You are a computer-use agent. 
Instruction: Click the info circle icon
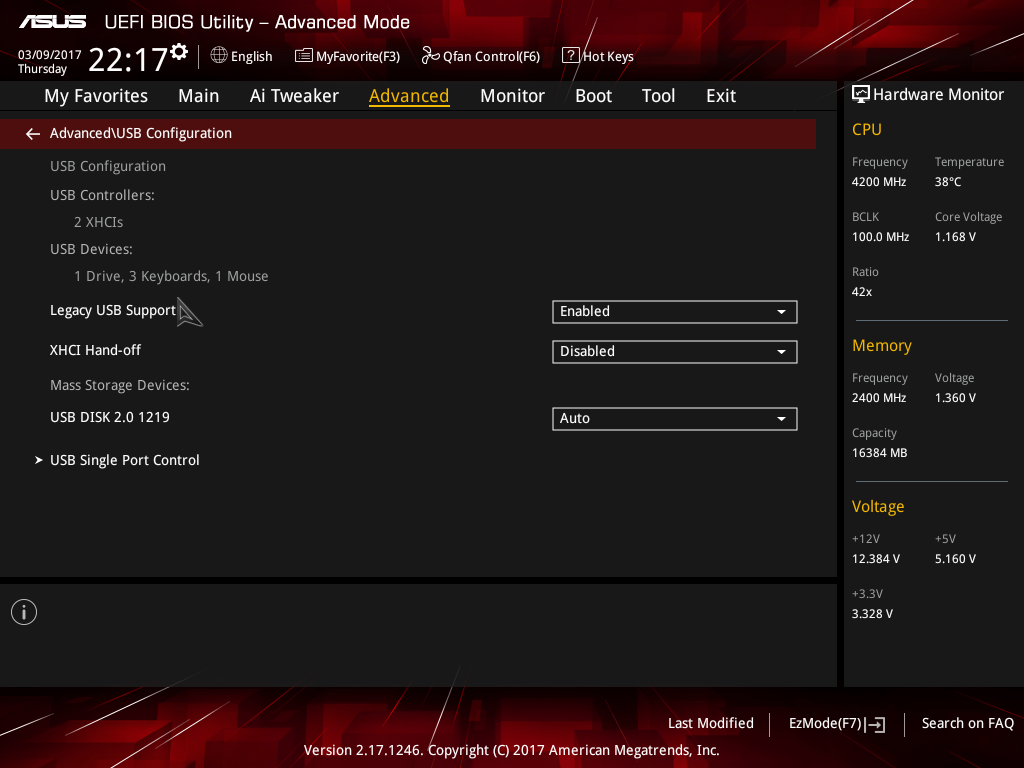pyautogui.click(x=24, y=612)
